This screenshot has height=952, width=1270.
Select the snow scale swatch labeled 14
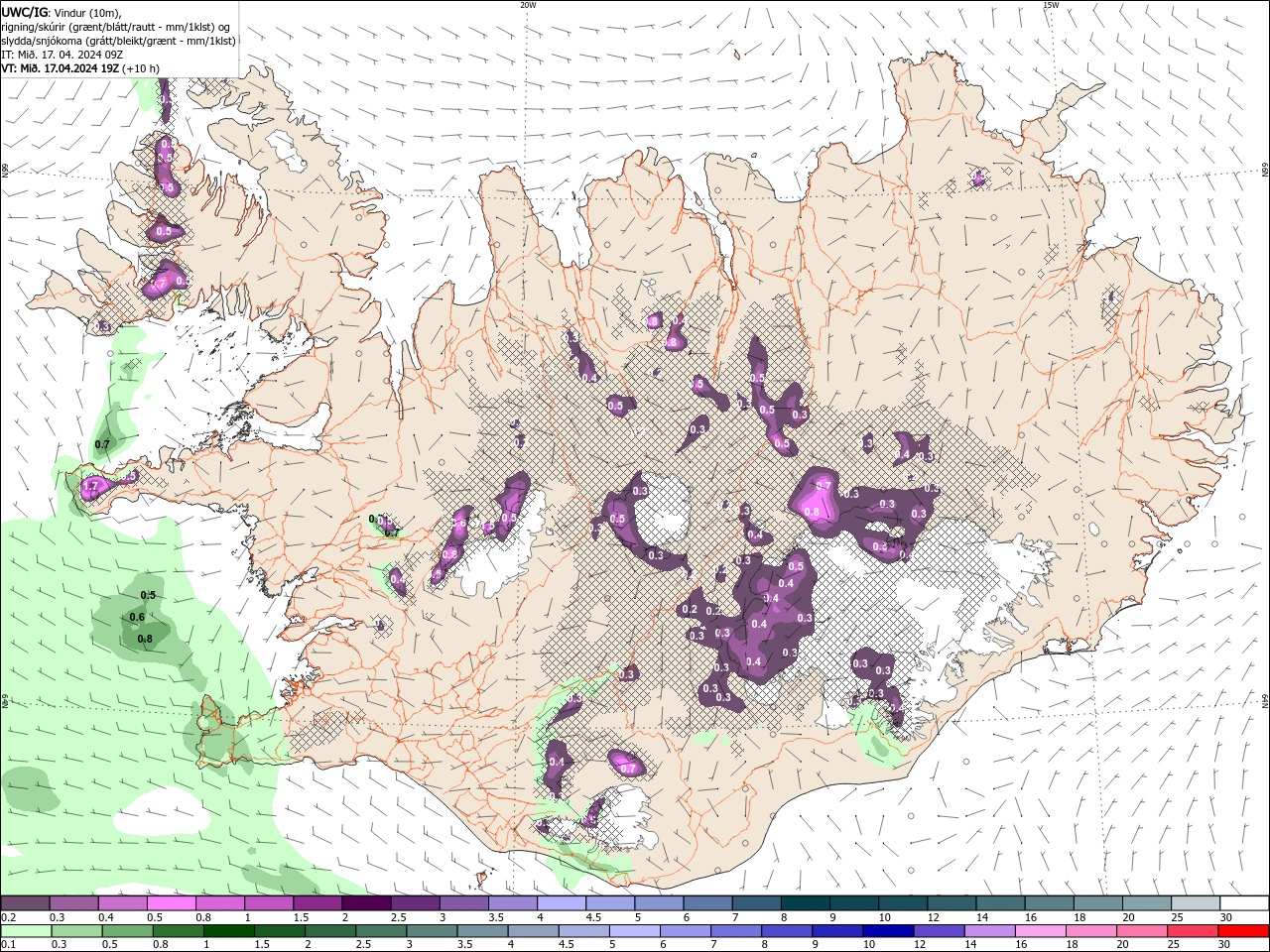click(x=1000, y=903)
